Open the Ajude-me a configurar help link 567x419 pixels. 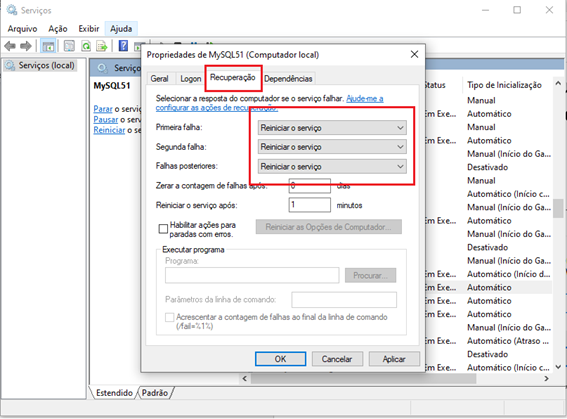364,98
